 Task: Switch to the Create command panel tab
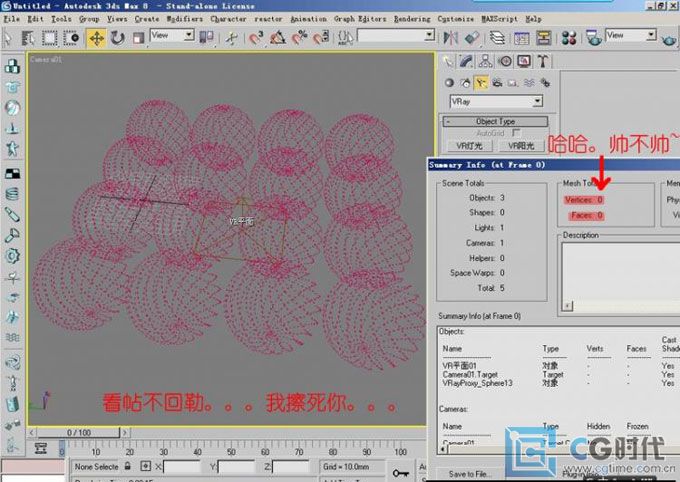pyautogui.click(x=447, y=61)
